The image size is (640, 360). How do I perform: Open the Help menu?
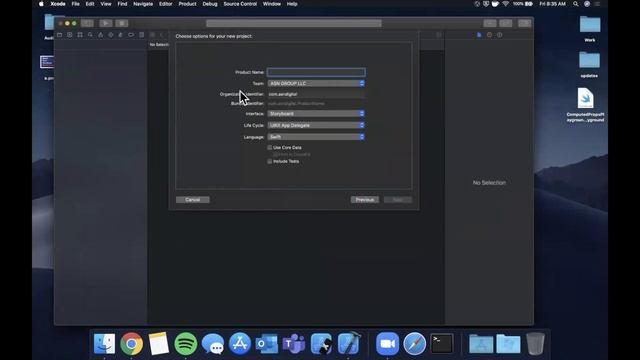pyautogui.click(x=292, y=4)
